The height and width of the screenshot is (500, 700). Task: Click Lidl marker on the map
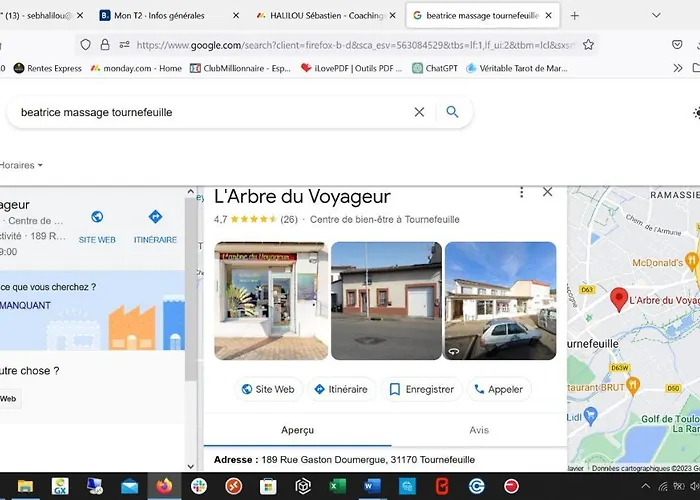(x=591, y=416)
